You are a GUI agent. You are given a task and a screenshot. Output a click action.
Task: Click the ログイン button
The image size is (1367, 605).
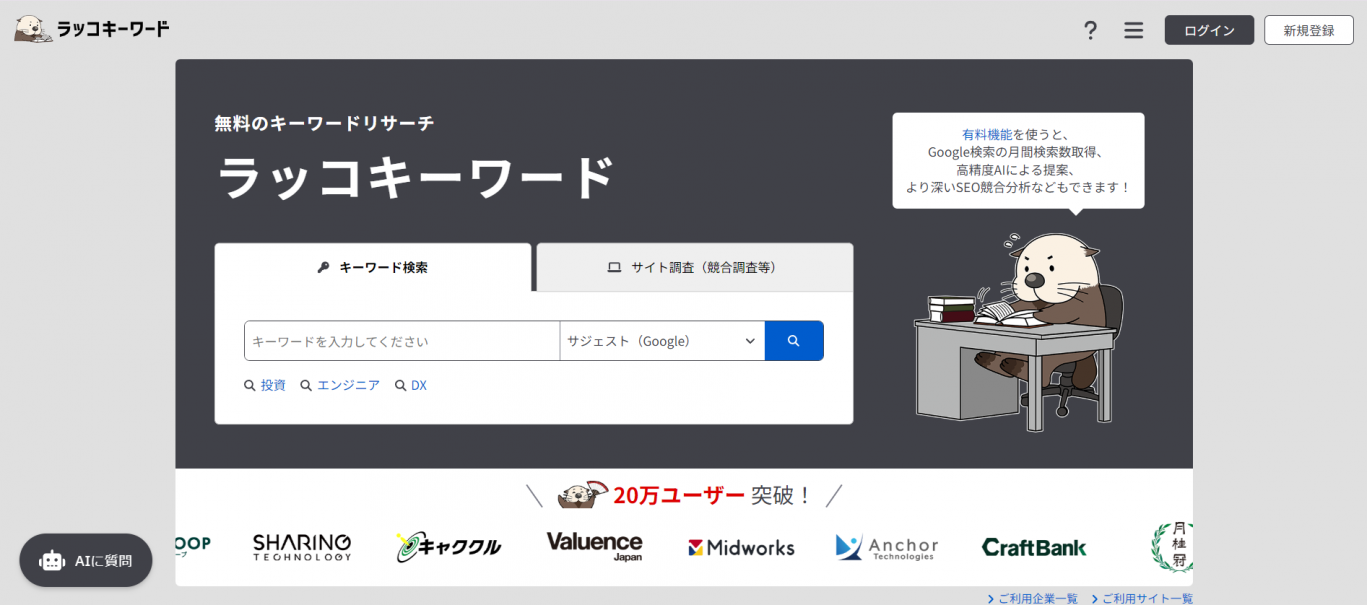pos(1208,30)
